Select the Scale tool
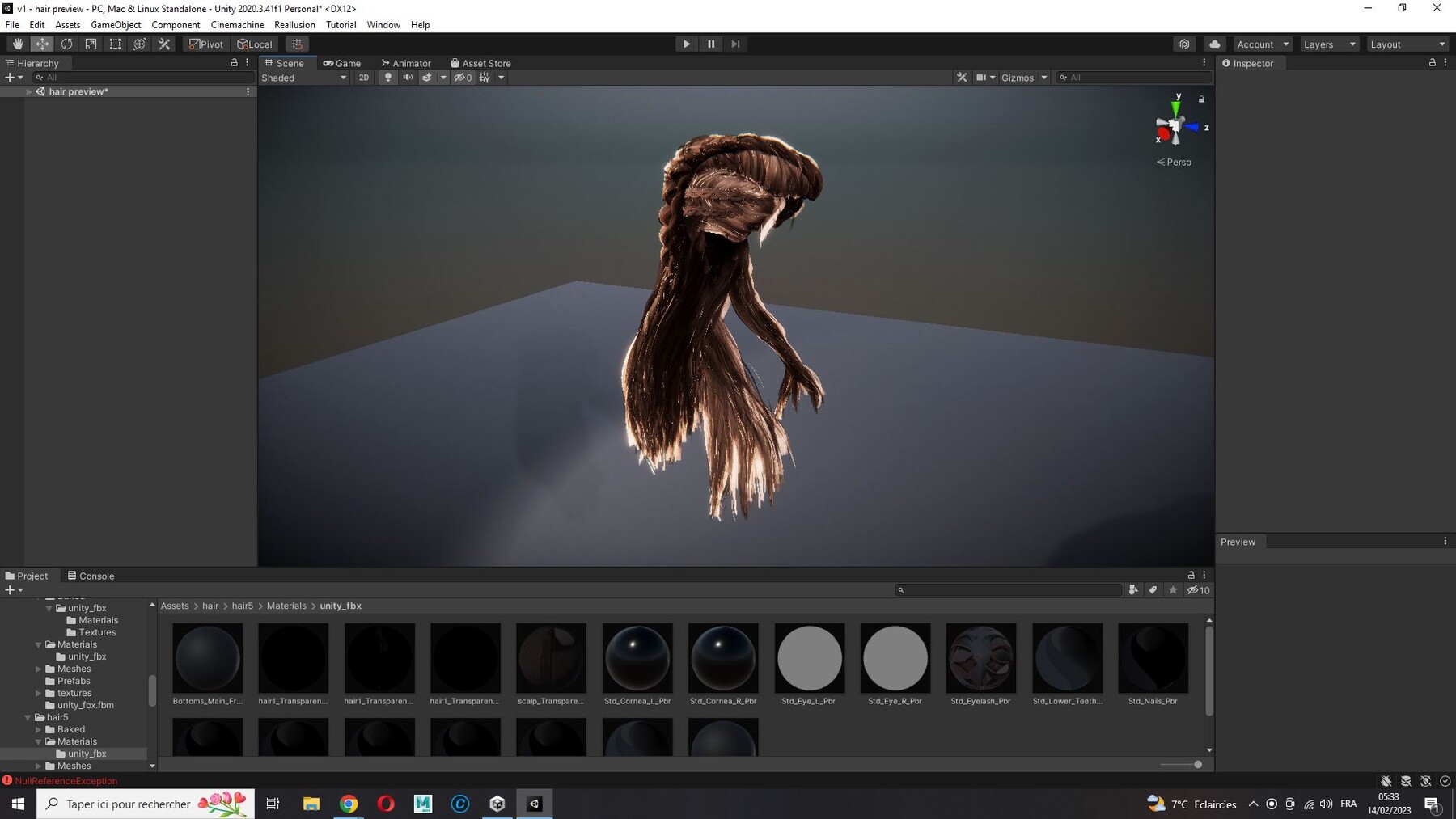The image size is (1456, 819). 91,44
